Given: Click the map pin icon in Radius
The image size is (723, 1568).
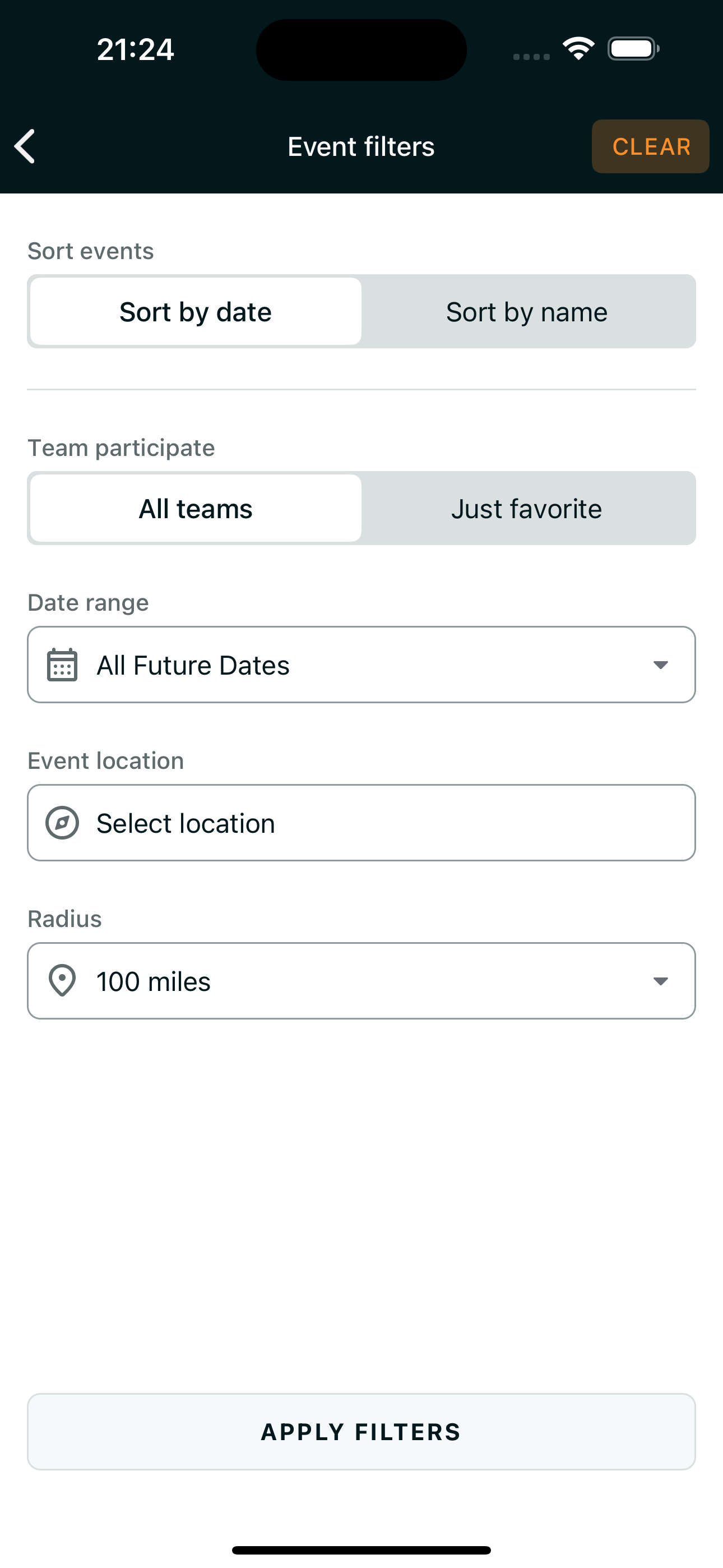Looking at the screenshot, I should tap(62, 981).
